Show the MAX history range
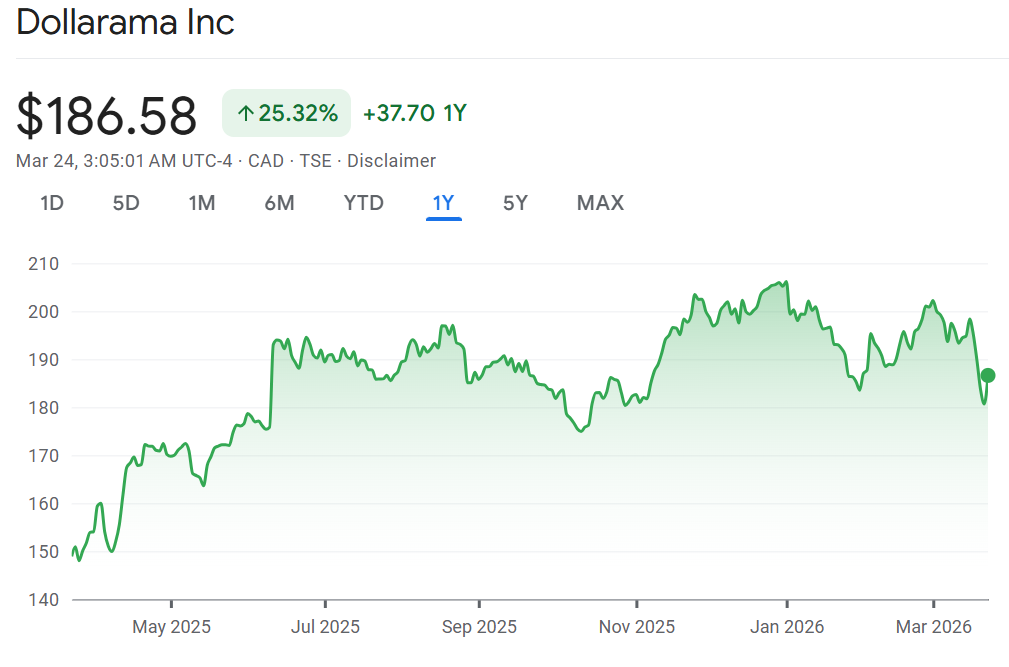This screenshot has width=1009, height=667. point(600,203)
